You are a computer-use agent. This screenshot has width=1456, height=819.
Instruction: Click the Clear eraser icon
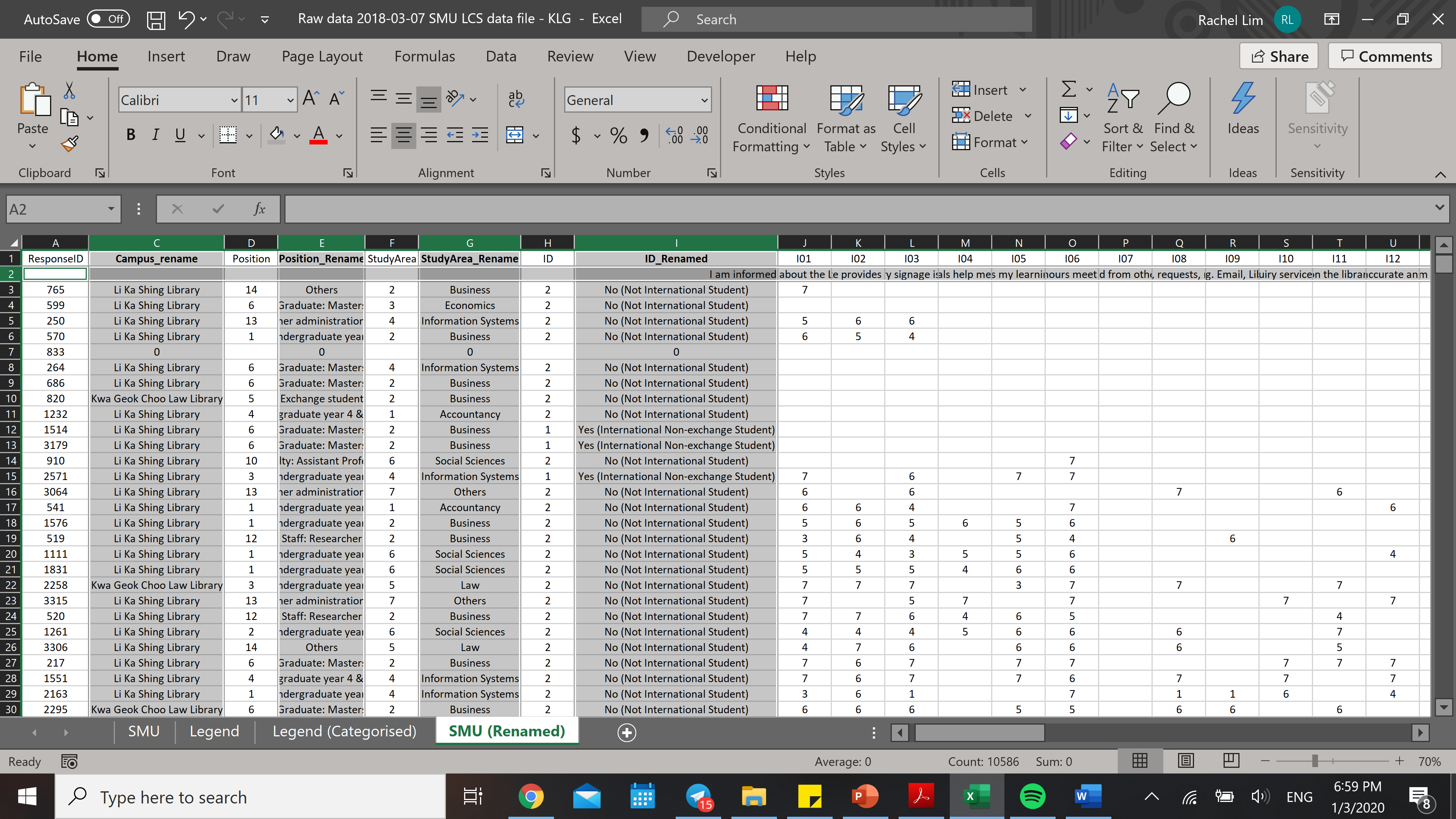point(1068,141)
